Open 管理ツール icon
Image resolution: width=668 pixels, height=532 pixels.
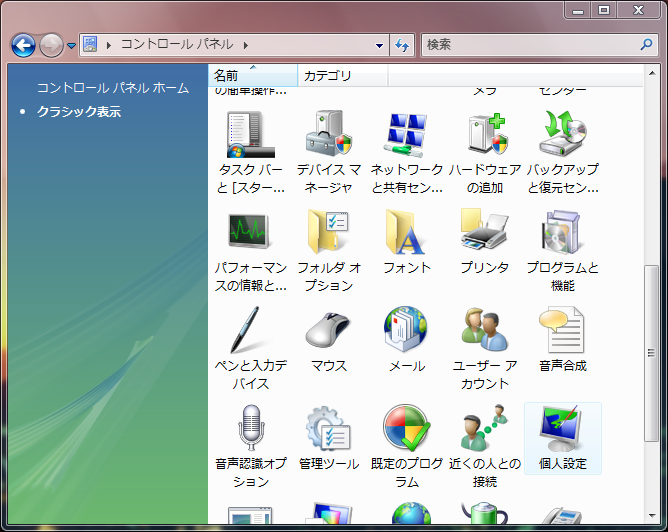click(x=328, y=428)
